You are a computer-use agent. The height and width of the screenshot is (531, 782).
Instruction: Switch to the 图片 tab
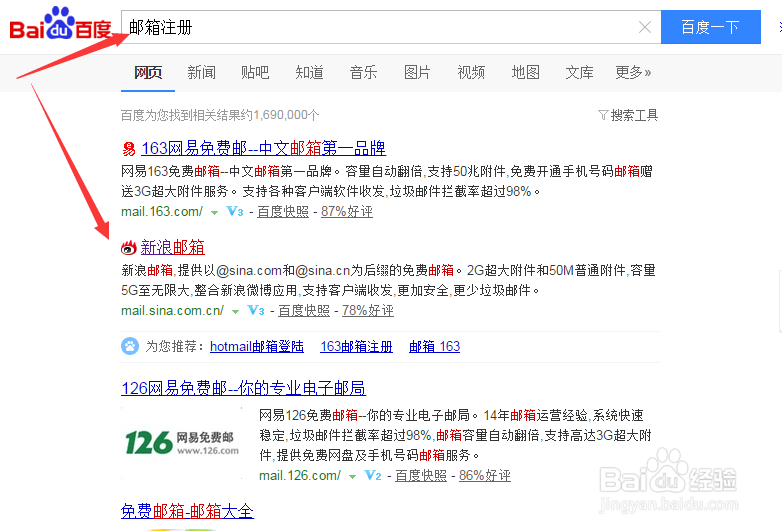tap(417, 73)
